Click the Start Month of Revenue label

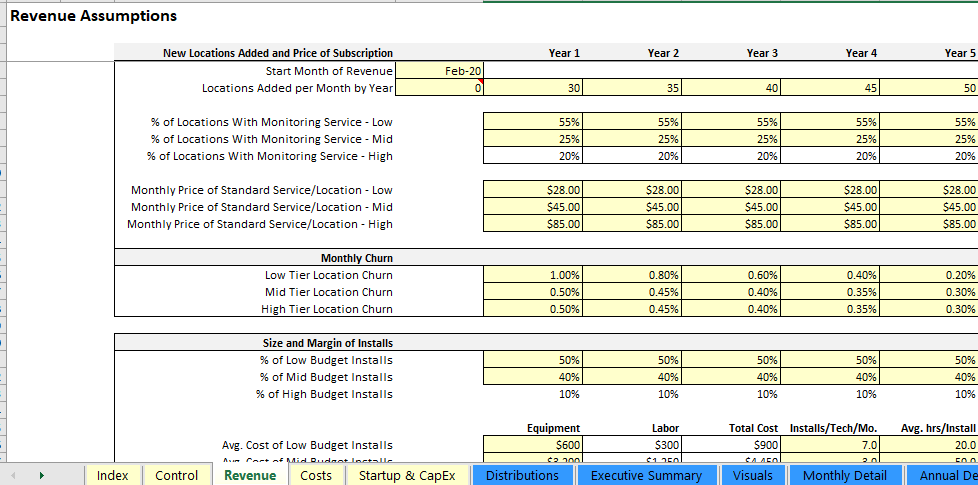329,71
